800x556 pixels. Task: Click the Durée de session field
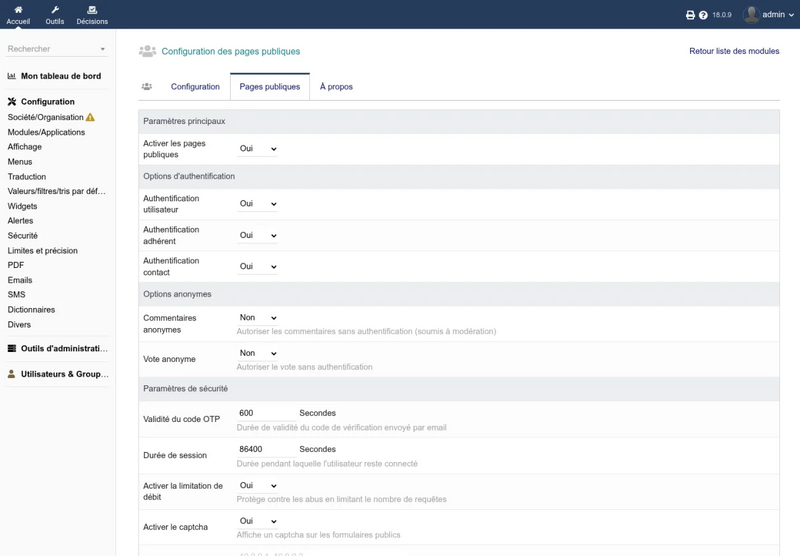tap(266, 449)
